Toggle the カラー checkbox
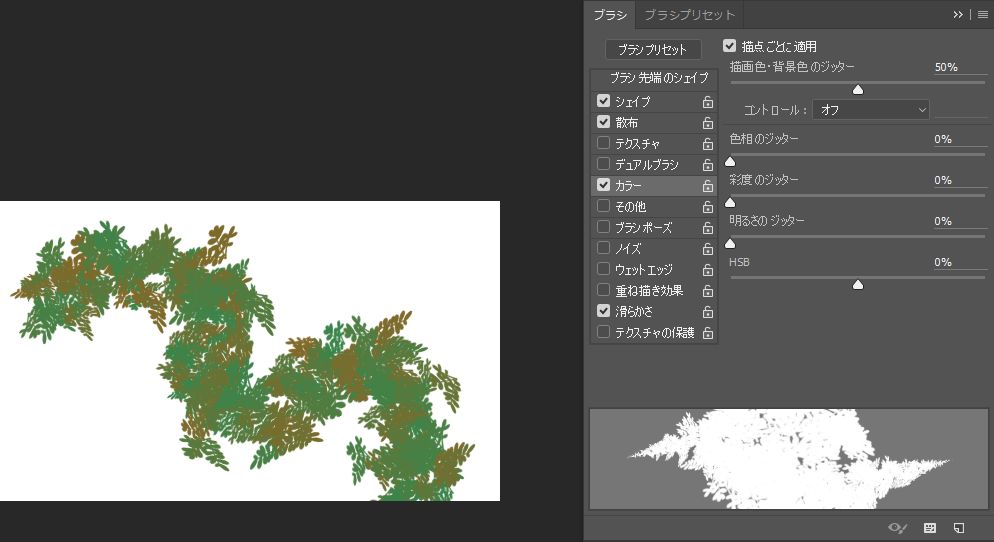994x542 pixels. click(604, 185)
